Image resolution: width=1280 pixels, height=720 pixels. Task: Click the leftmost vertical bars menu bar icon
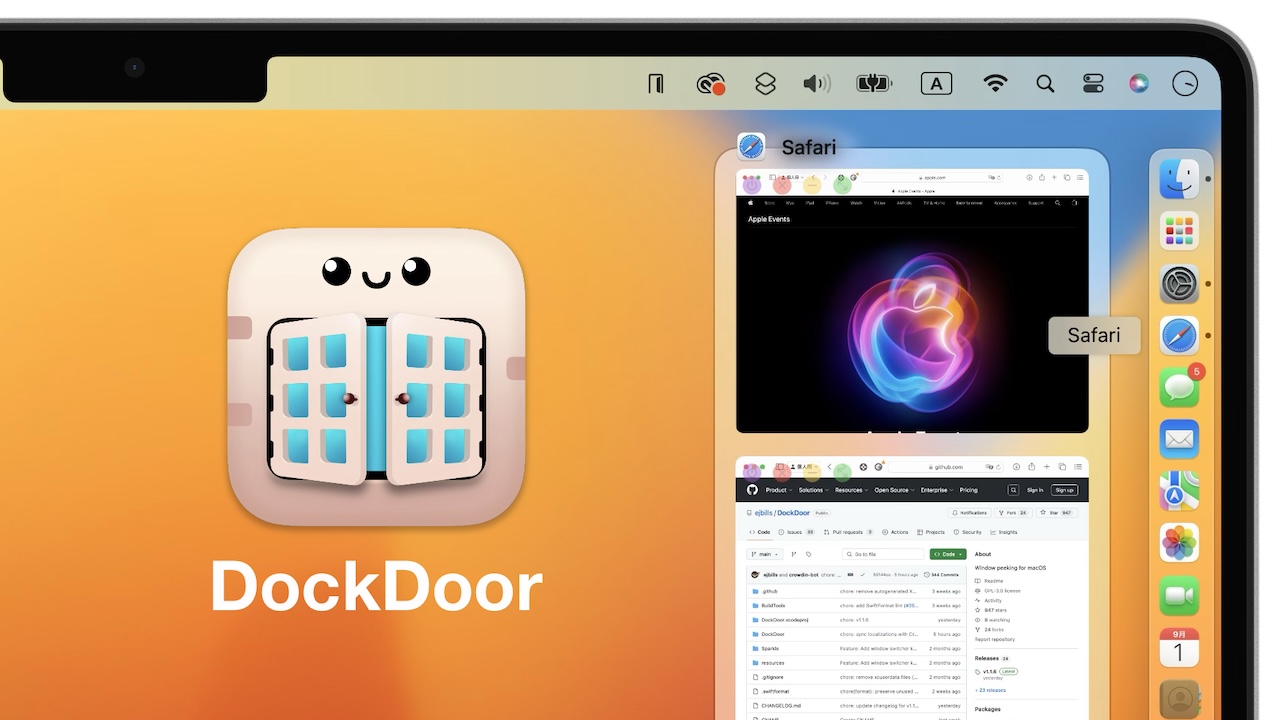coord(656,84)
